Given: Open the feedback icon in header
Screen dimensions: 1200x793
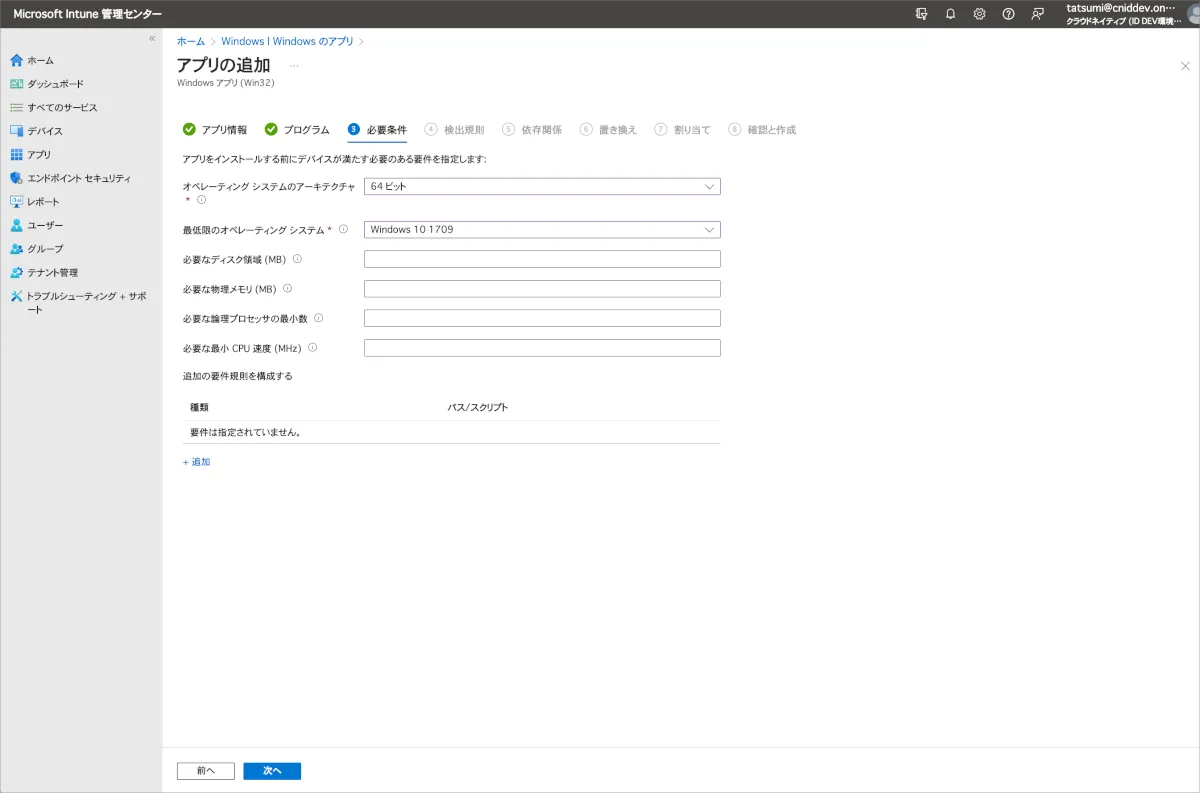Looking at the screenshot, I should tap(1038, 14).
